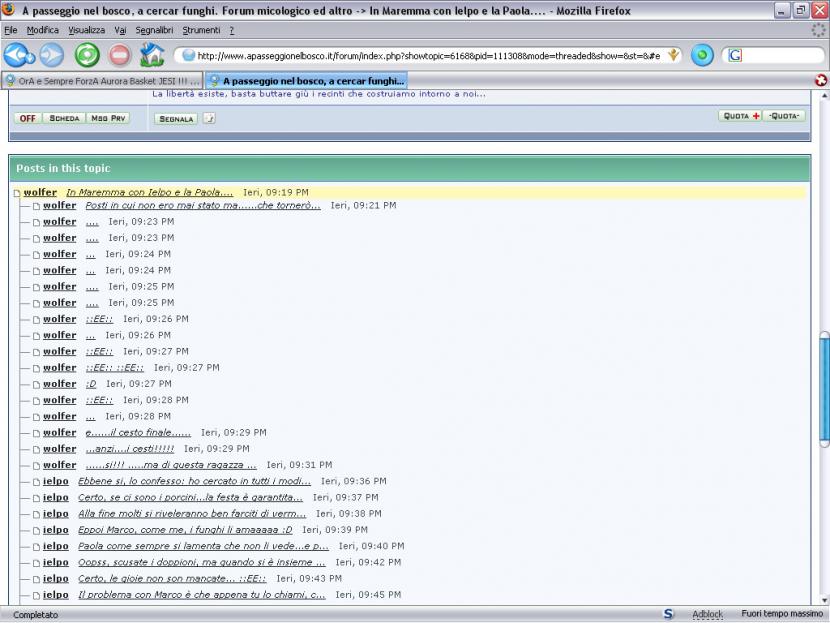830x623 pixels.
Task: Click the small icon next to Segnala
Action: 209,118
